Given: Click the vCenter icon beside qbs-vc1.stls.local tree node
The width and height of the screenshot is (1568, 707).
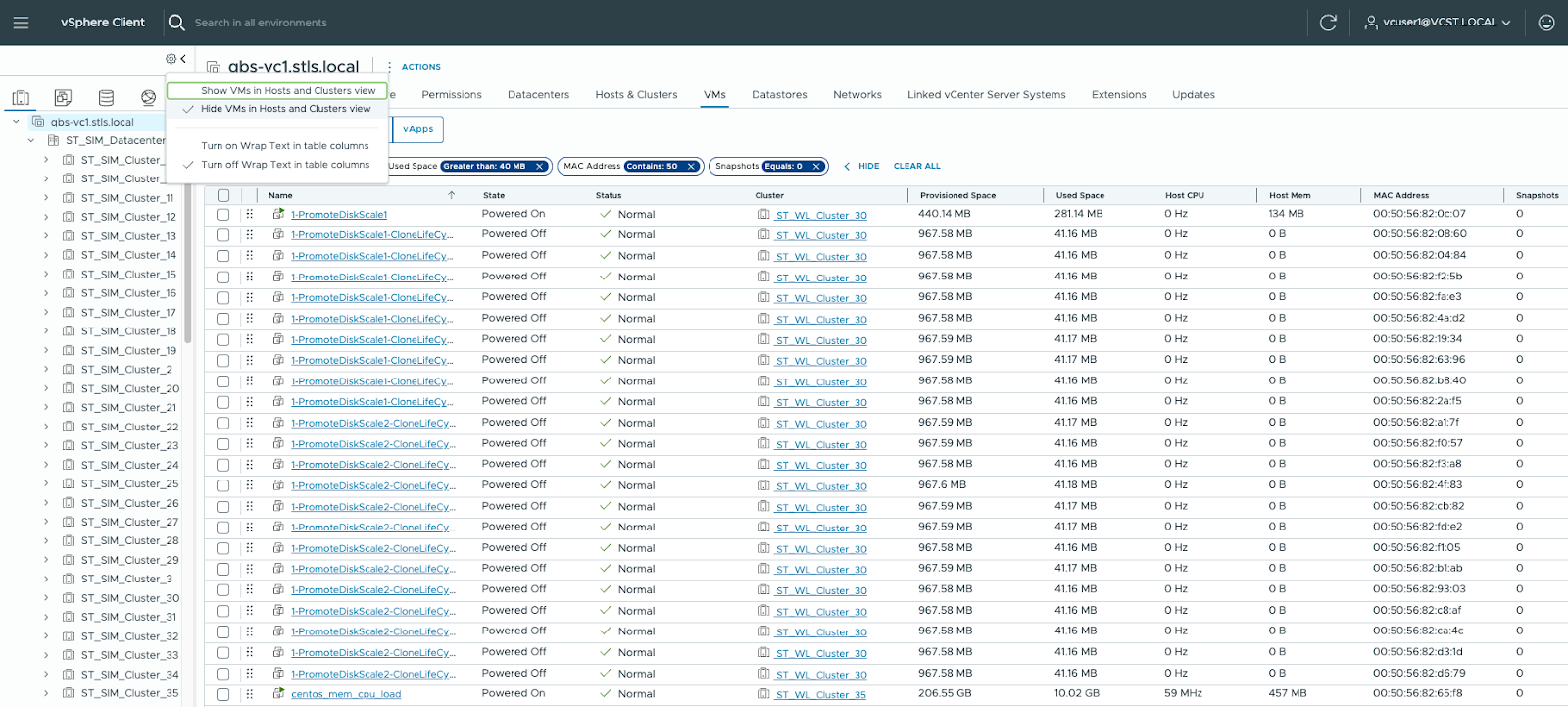Looking at the screenshot, I should coord(38,122).
